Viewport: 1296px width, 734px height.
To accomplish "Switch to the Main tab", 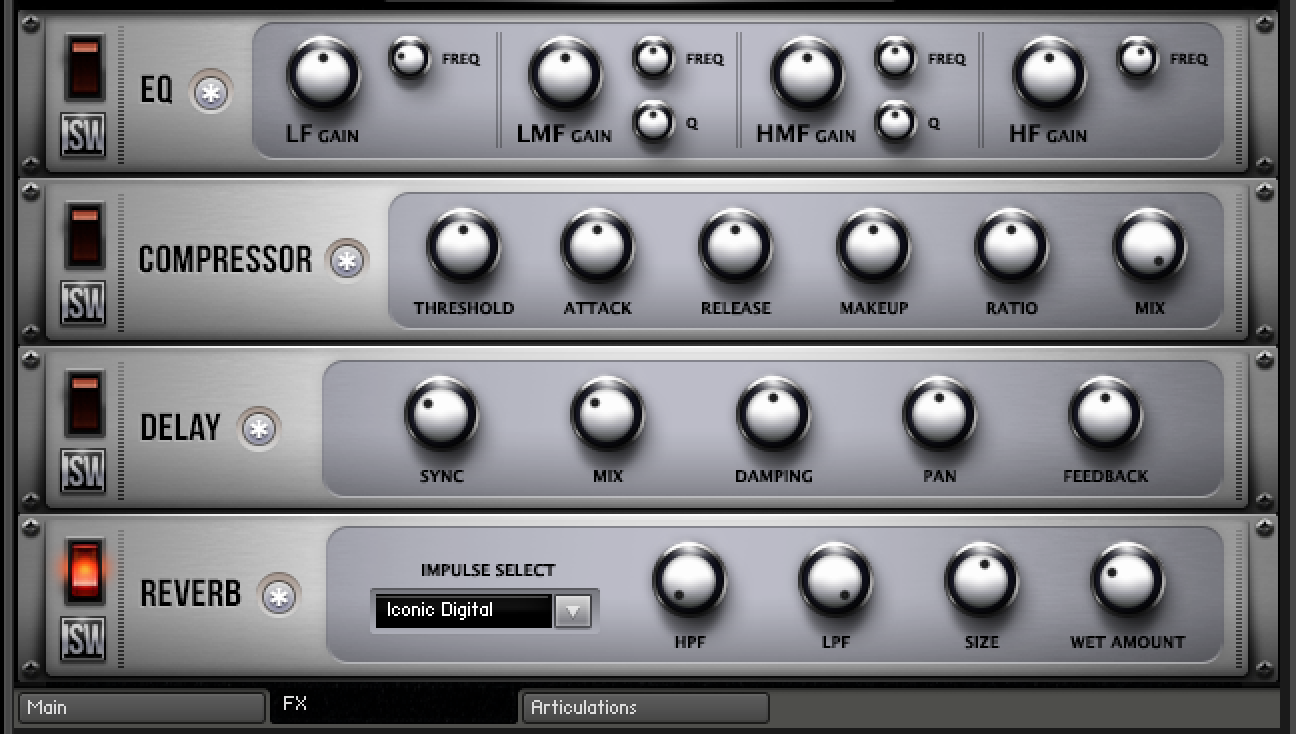I will click(x=140, y=708).
